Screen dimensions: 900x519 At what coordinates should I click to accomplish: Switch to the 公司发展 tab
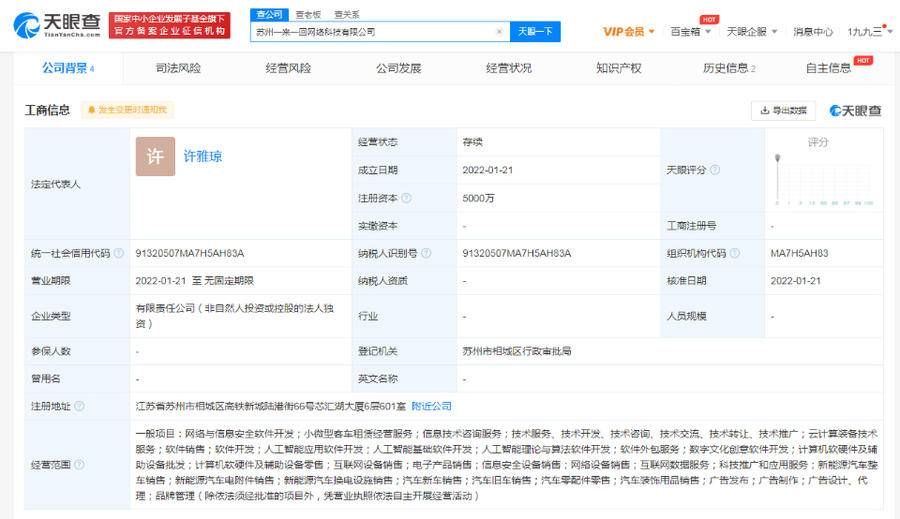point(398,68)
